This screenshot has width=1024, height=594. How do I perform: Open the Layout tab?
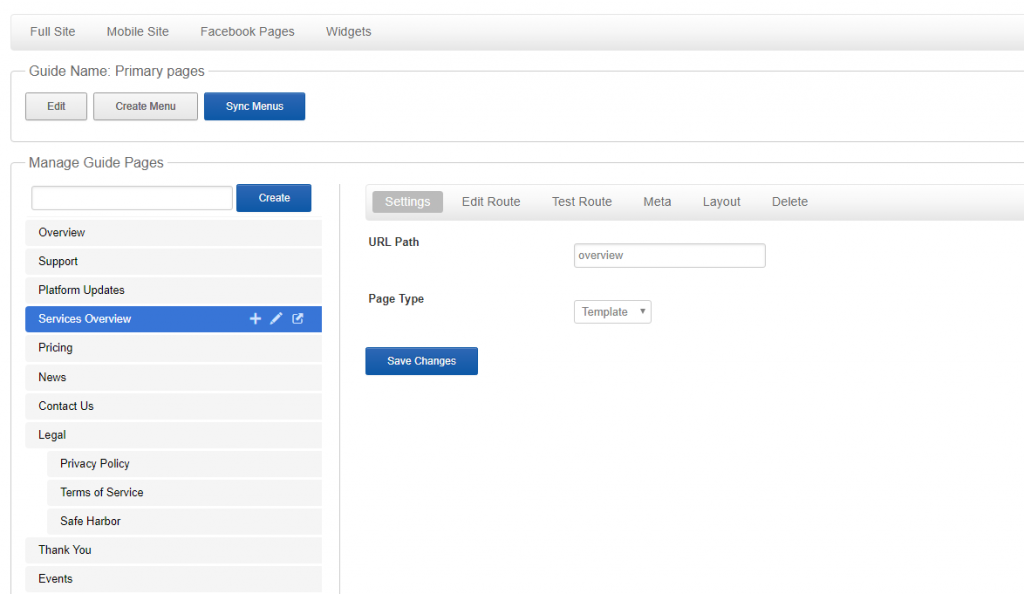(722, 202)
